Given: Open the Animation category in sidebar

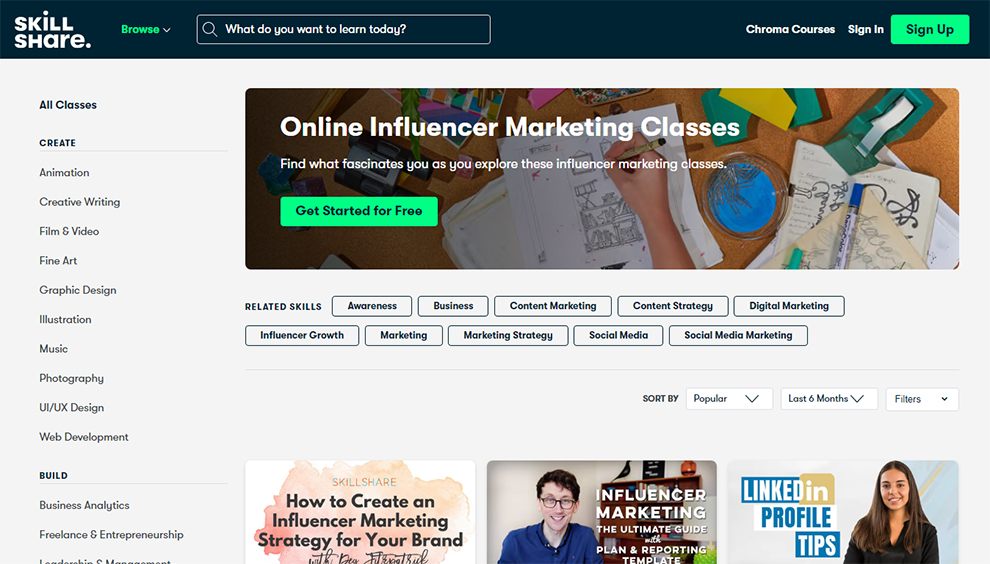Looking at the screenshot, I should (64, 172).
